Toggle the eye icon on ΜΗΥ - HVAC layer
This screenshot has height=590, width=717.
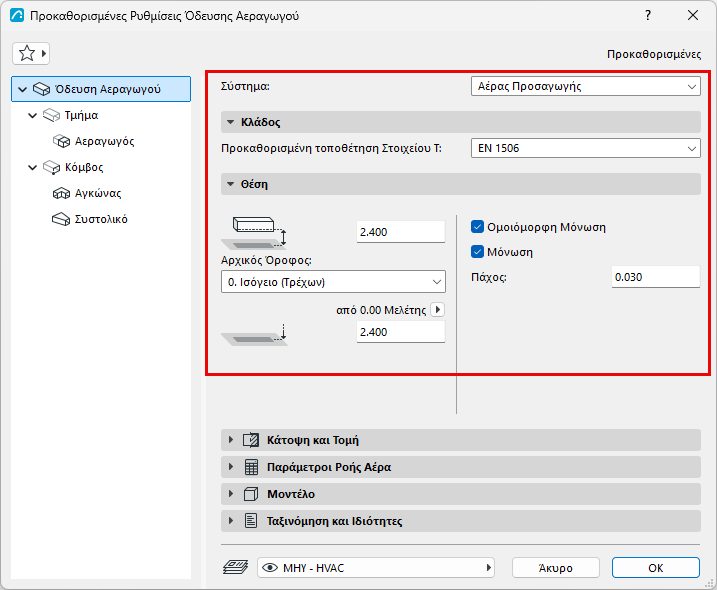tap(270, 568)
